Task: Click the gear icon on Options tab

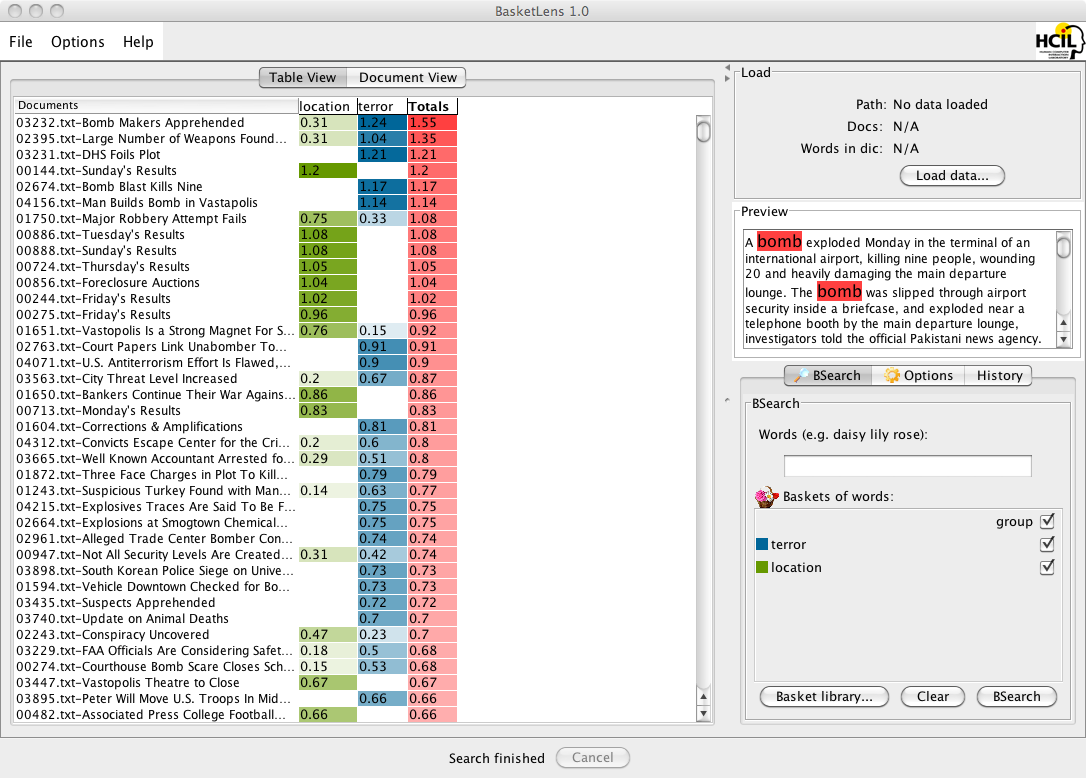Action: pos(892,375)
